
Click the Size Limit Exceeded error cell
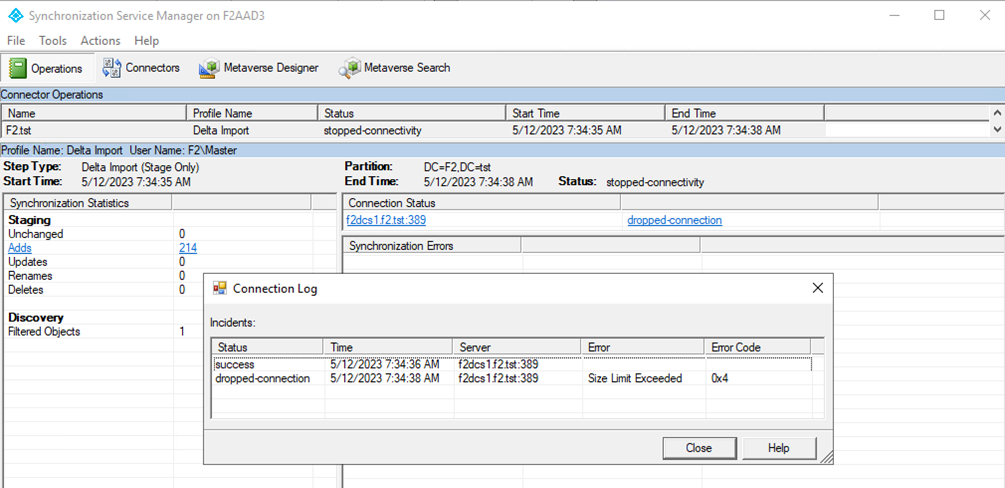[x=635, y=378]
